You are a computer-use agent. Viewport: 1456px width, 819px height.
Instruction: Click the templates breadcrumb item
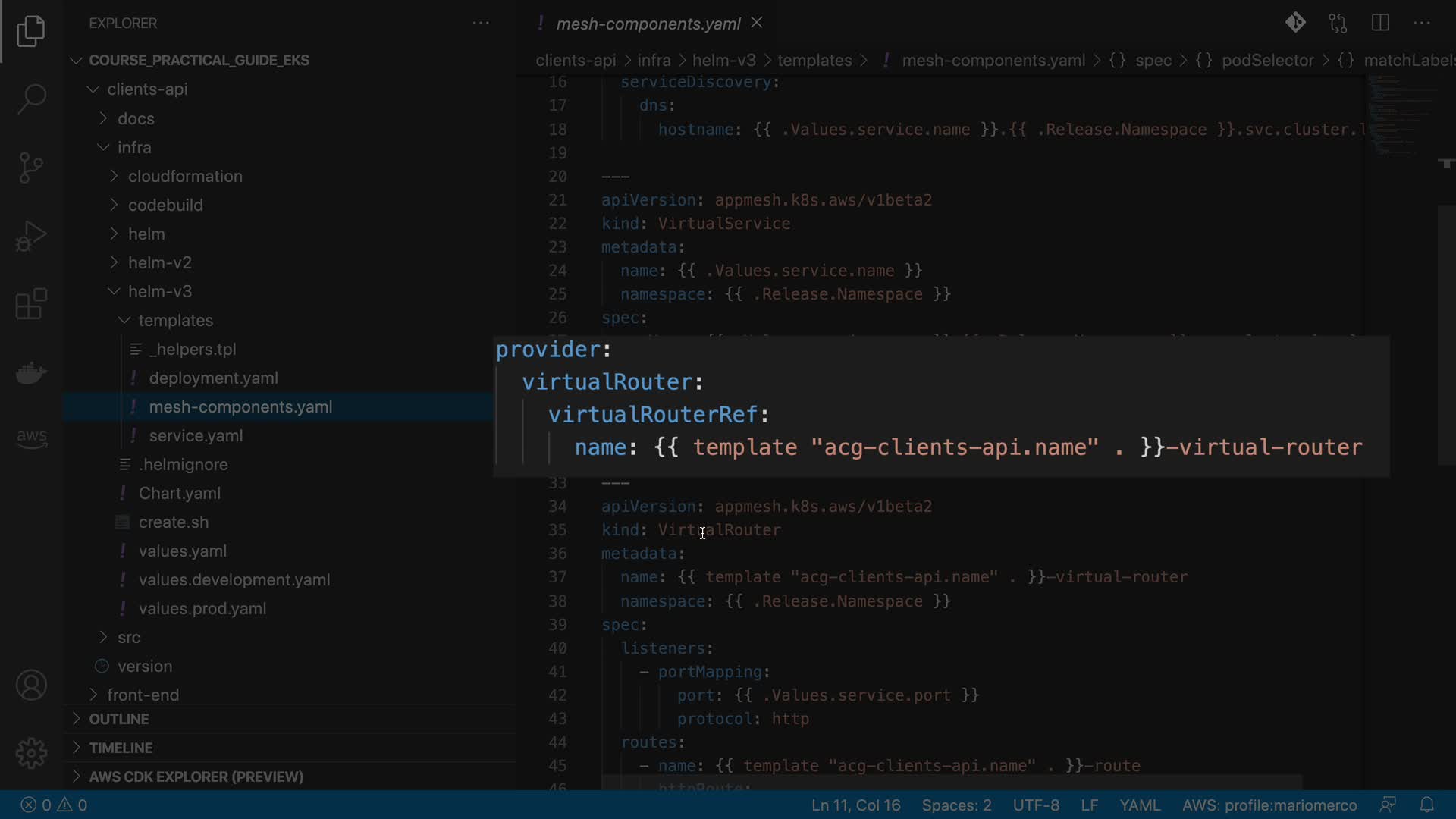(x=814, y=60)
